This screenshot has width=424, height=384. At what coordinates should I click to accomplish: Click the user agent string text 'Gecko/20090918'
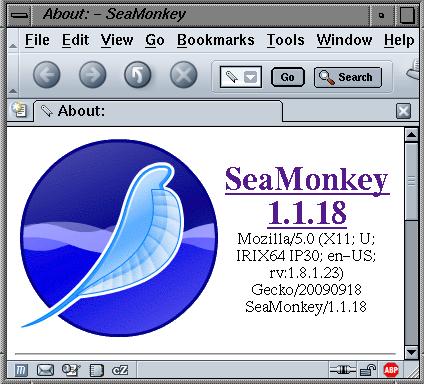(306, 289)
